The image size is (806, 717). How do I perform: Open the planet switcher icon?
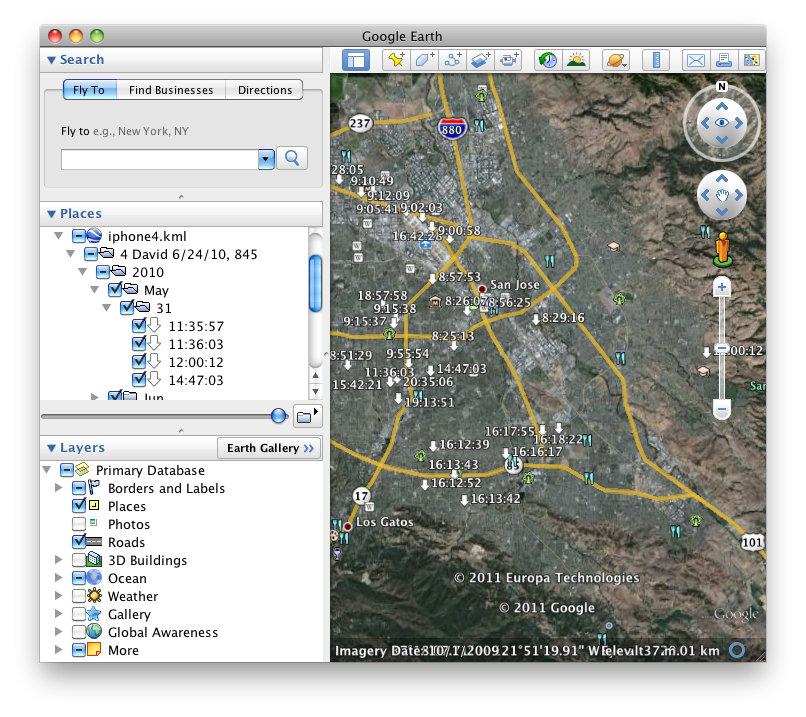coord(616,60)
